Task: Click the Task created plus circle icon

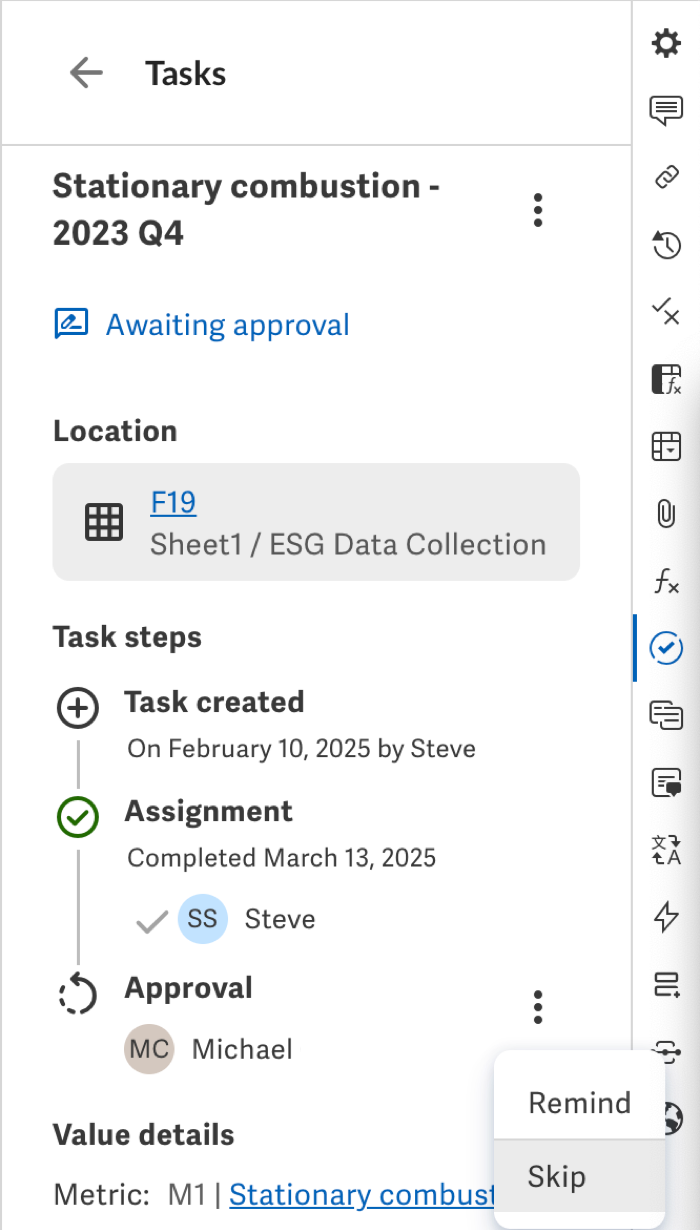Action: tap(78, 709)
